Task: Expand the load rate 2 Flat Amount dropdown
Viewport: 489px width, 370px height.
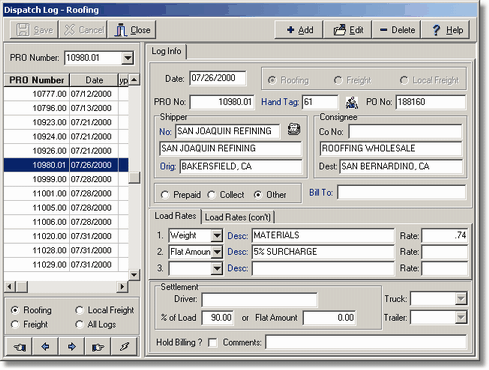Action: (217, 252)
